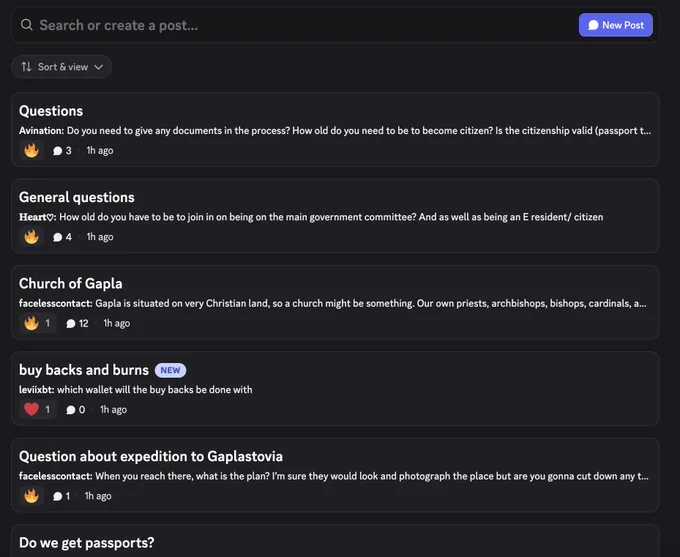Click comment icon on Gaplastovia expedition post
This screenshot has width=680, height=557.
[57, 496]
